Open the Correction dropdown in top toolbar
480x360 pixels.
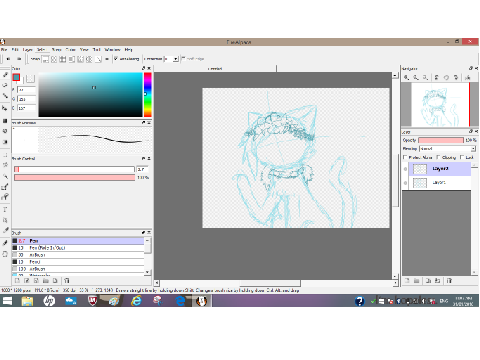(172, 59)
